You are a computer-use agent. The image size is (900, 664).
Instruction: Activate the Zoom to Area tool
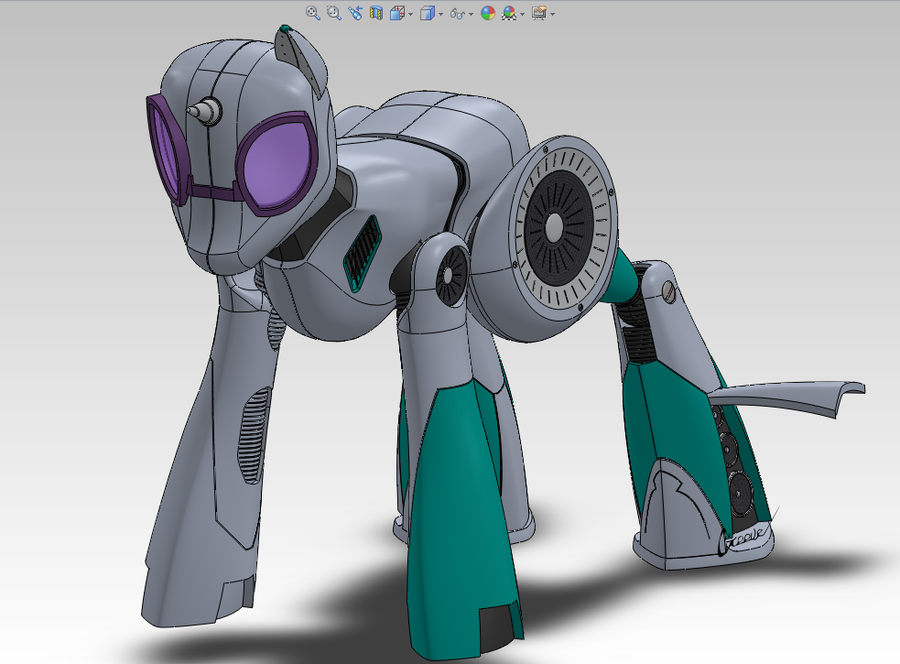334,13
